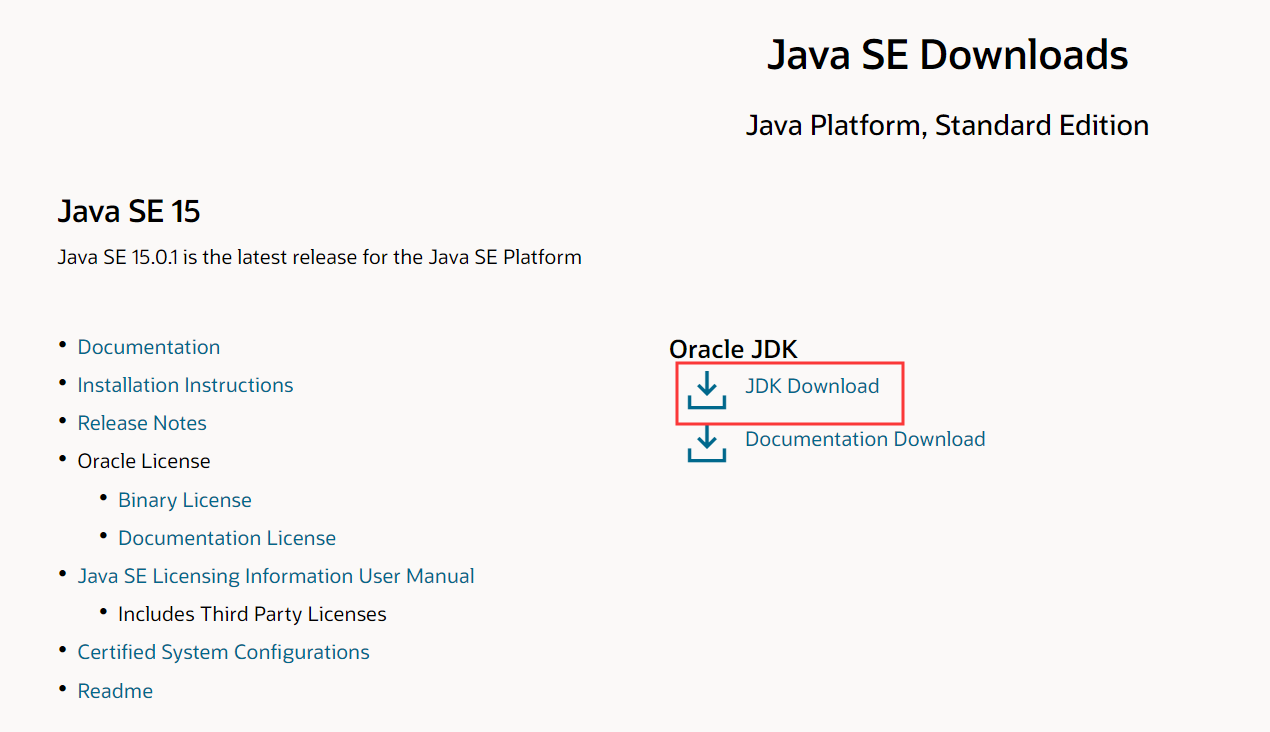Open the Documentation link
The width and height of the screenshot is (1270, 732).
tap(148, 346)
